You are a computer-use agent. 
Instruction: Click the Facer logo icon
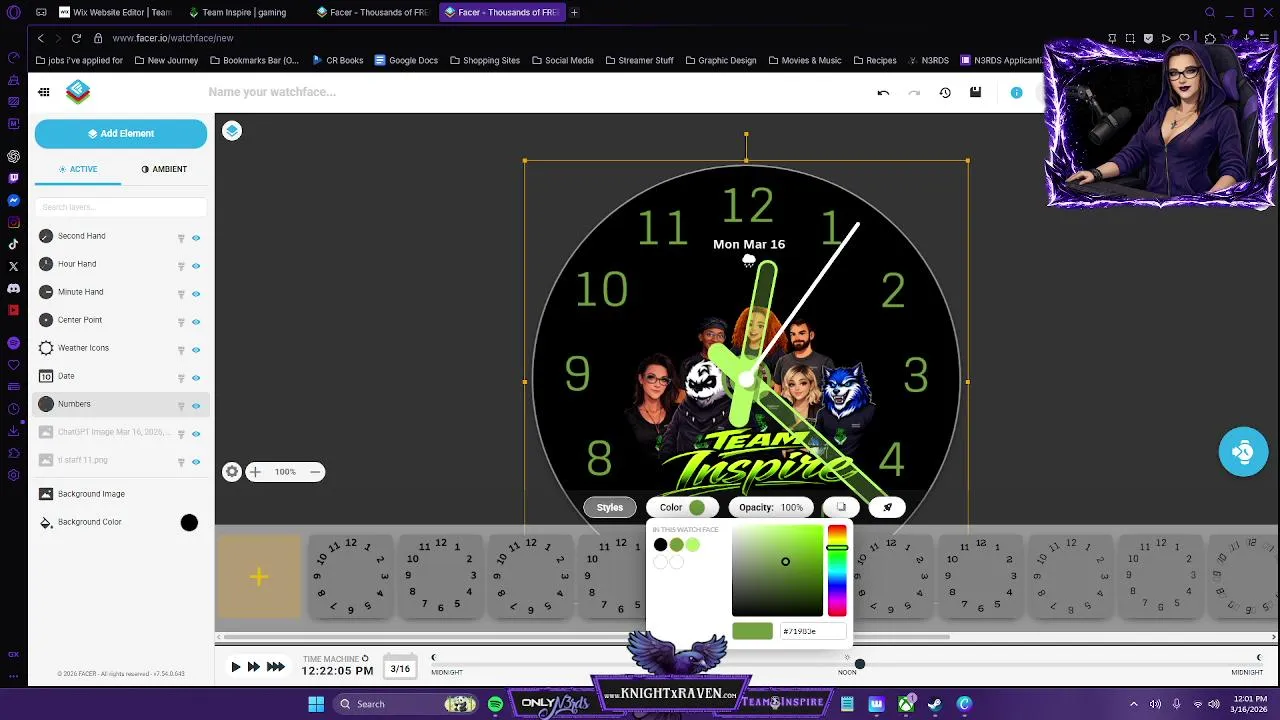pos(78,92)
